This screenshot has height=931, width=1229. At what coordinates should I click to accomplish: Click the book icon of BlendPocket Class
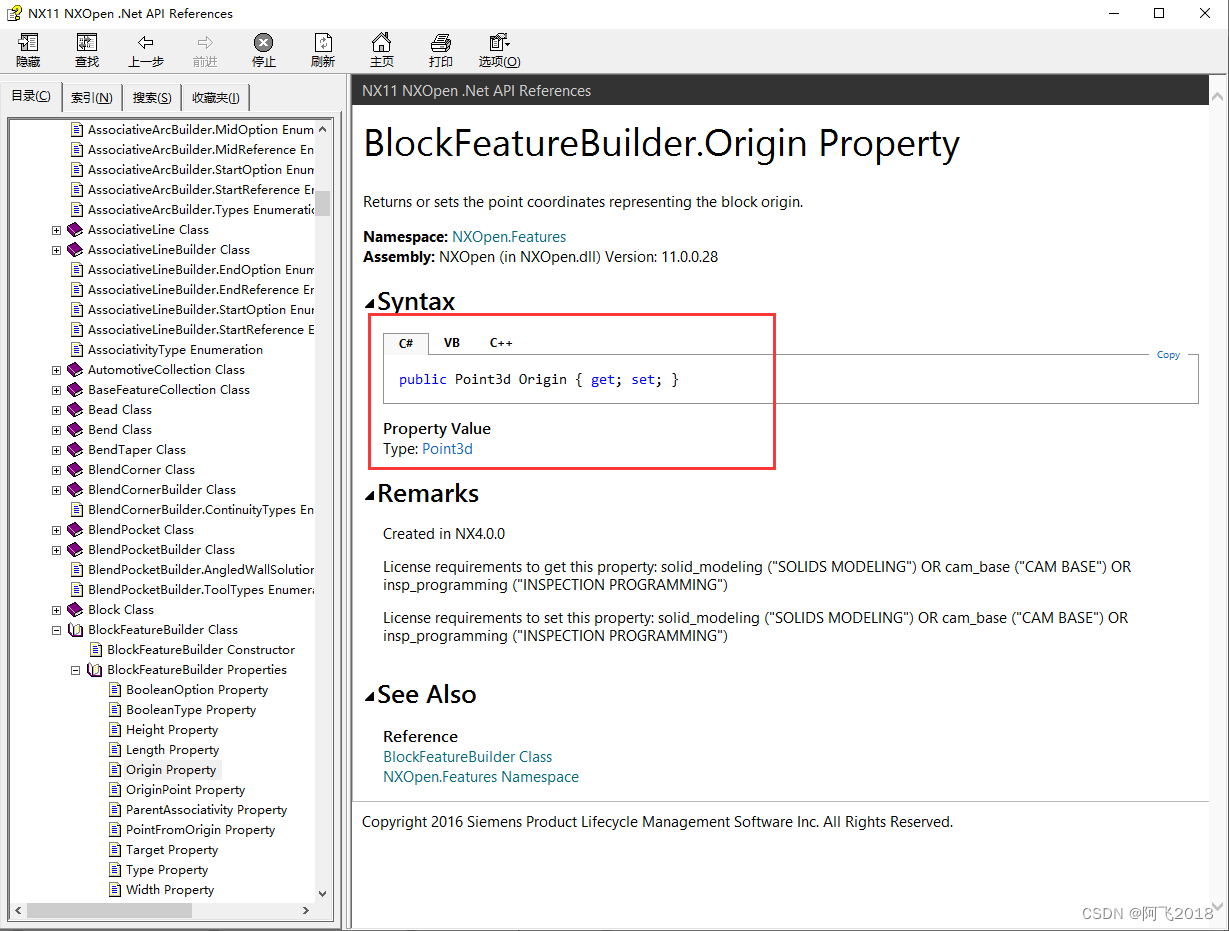pyautogui.click(x=75, y=530)
